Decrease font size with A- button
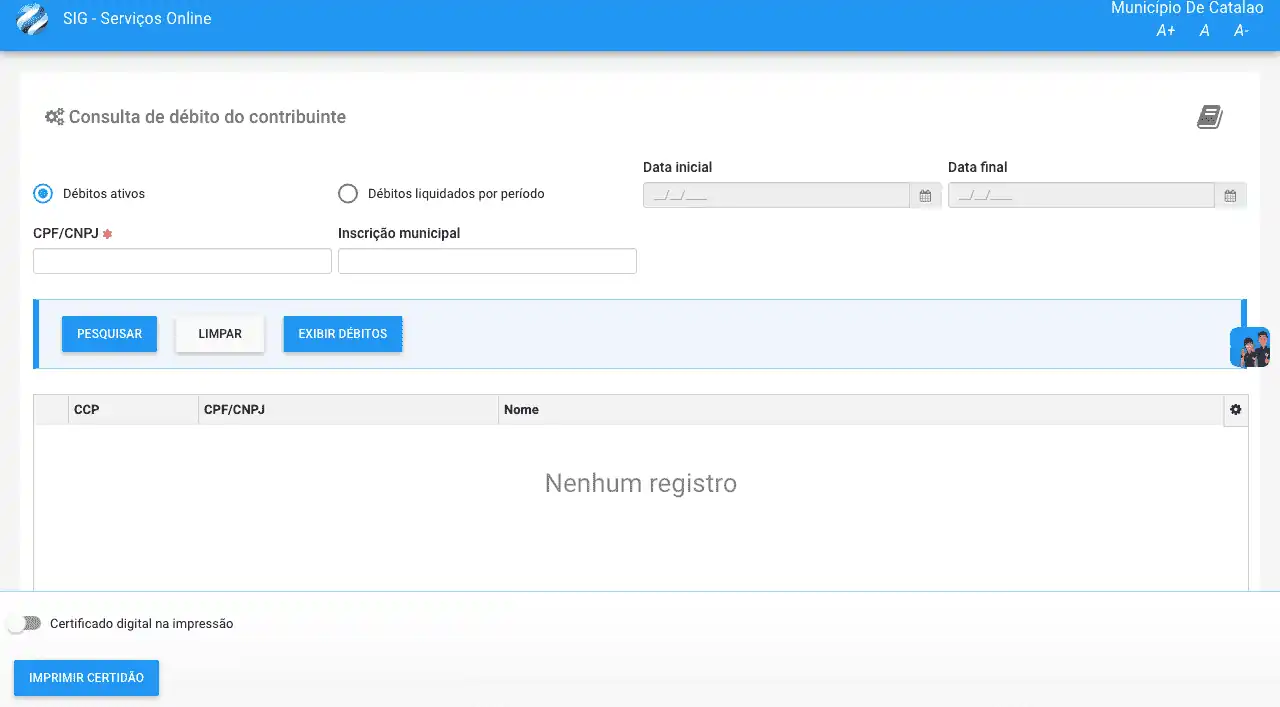 (1241, 31)
